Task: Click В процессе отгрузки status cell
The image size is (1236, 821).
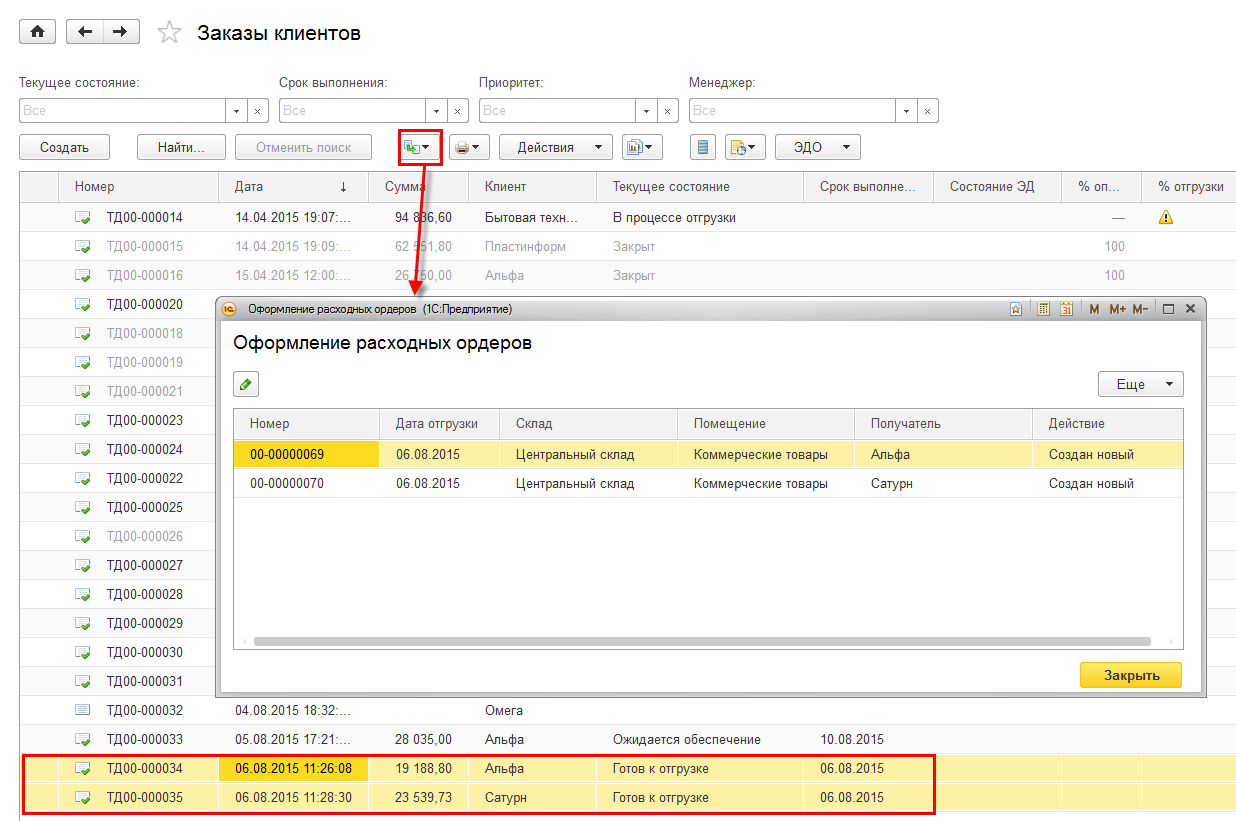Action: click(x=700, y=217)
